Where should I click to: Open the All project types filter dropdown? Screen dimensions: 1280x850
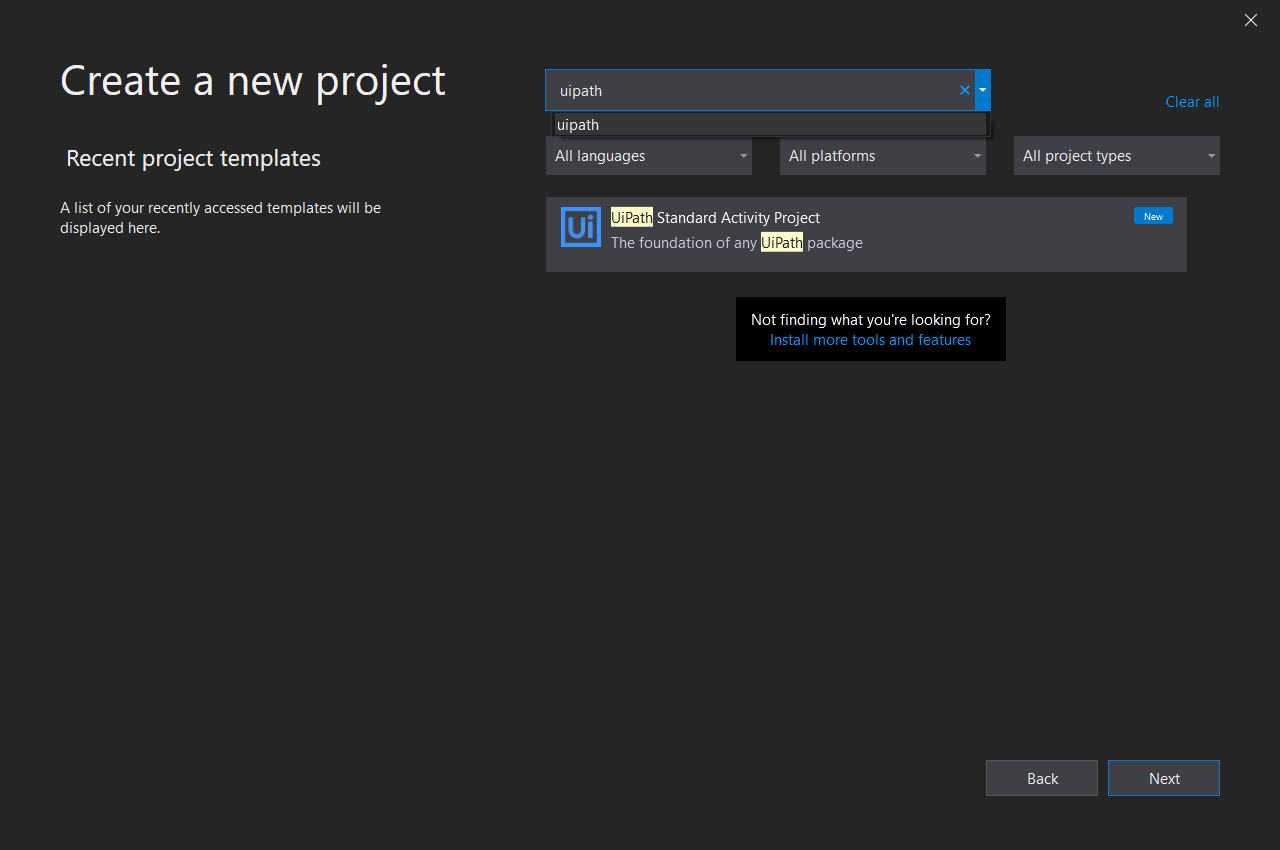(x=1117, y=156)
